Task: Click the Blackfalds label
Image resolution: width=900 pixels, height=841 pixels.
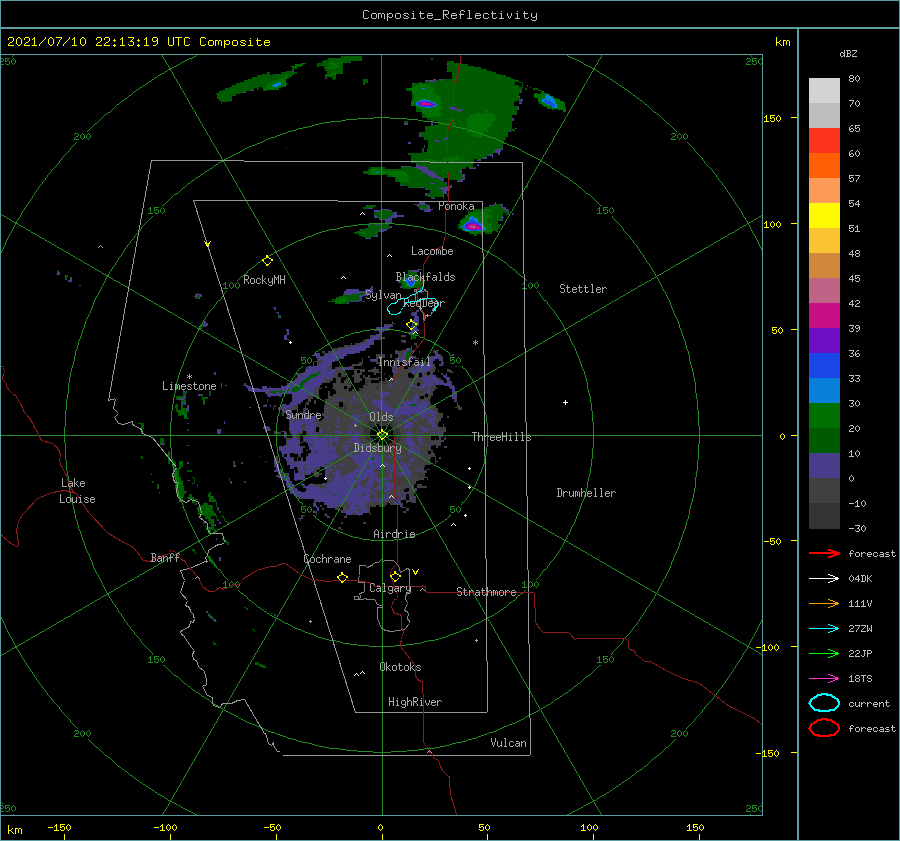Action: 425,277
